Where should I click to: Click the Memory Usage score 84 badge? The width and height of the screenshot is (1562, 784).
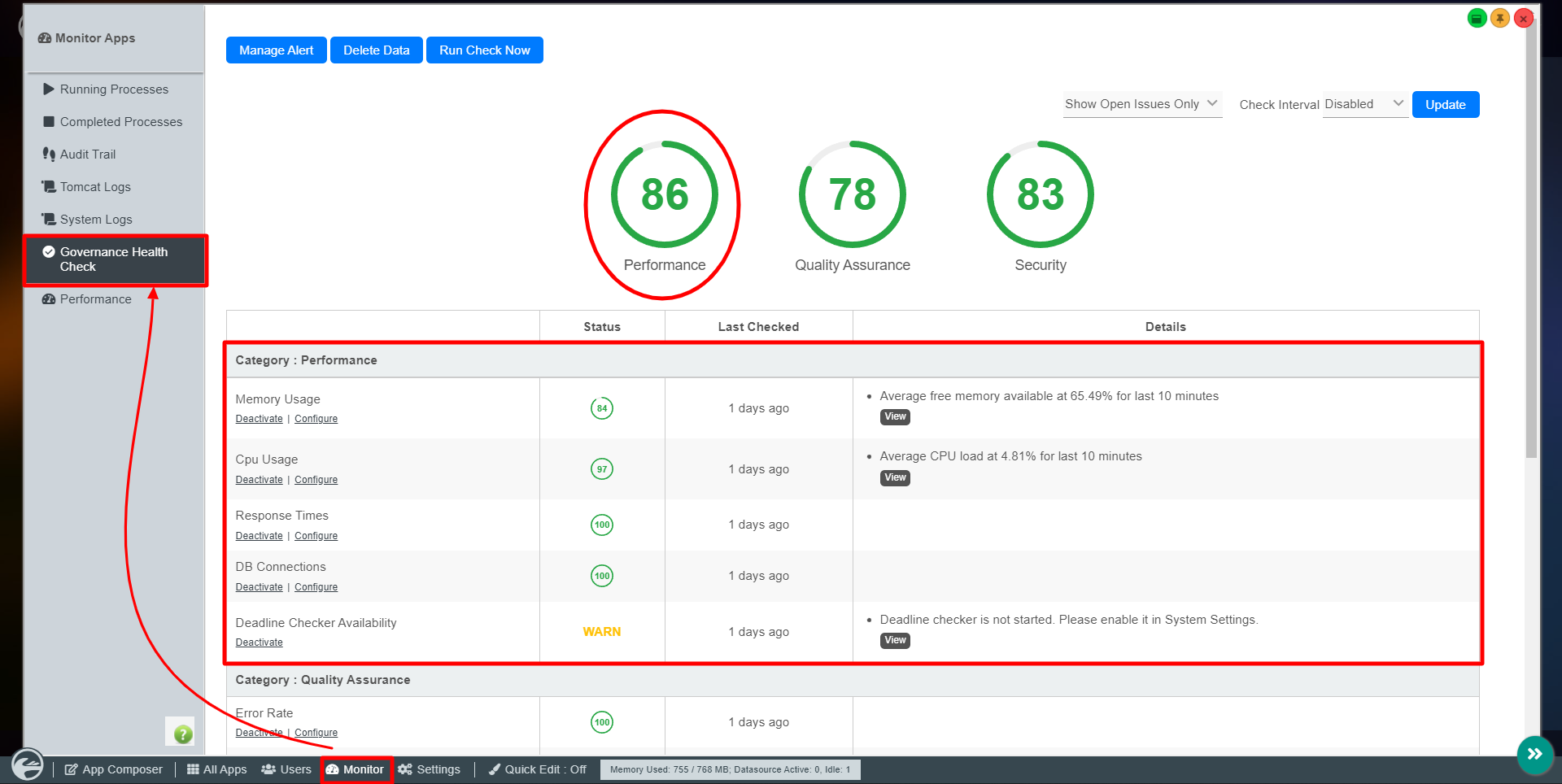tap(601, 408)
